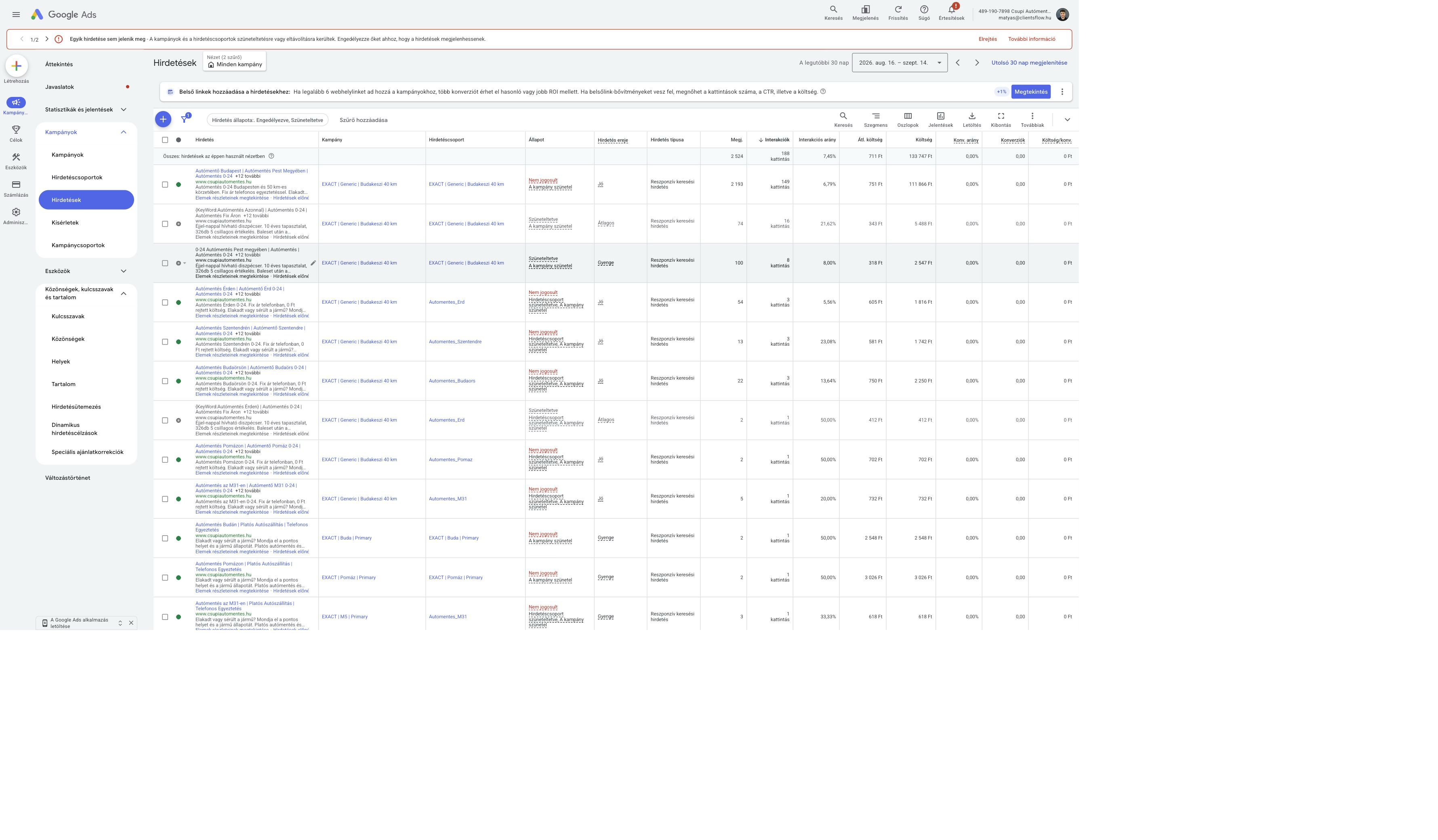The width and height of the screenshot is (1438, 840).
Task: Open the Szegmens segment icon
Action: point(875,116)
